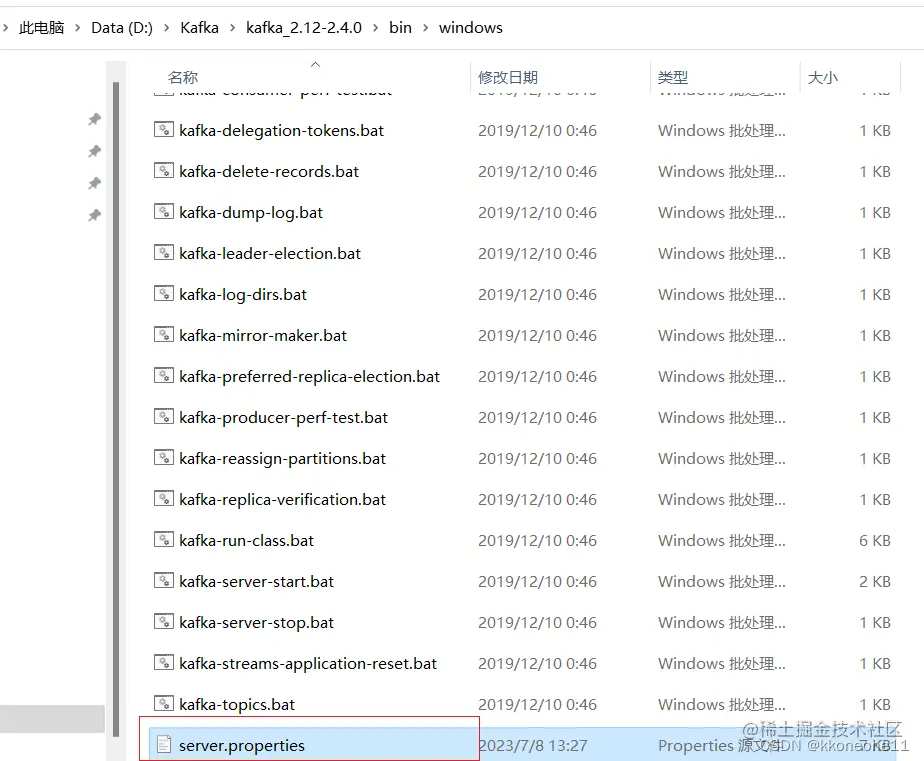Screen dimensions: 924x761
Task: Click the kafka-run-class.bat file icon
Action: tap(164, 539)
